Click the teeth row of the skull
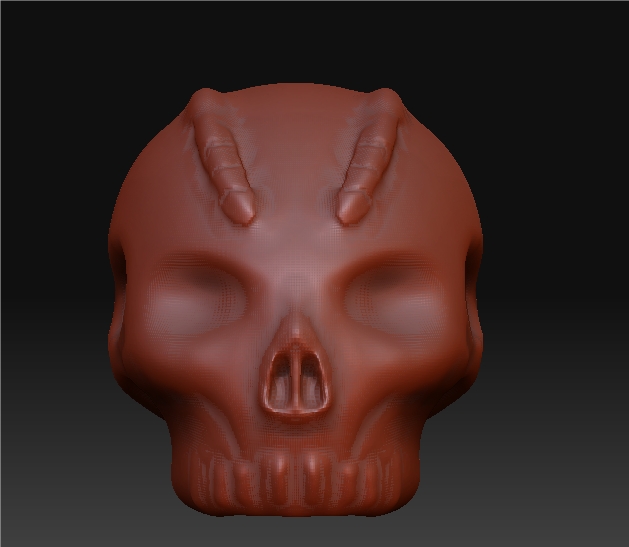629x547 pixels. (x=296, y=479)
